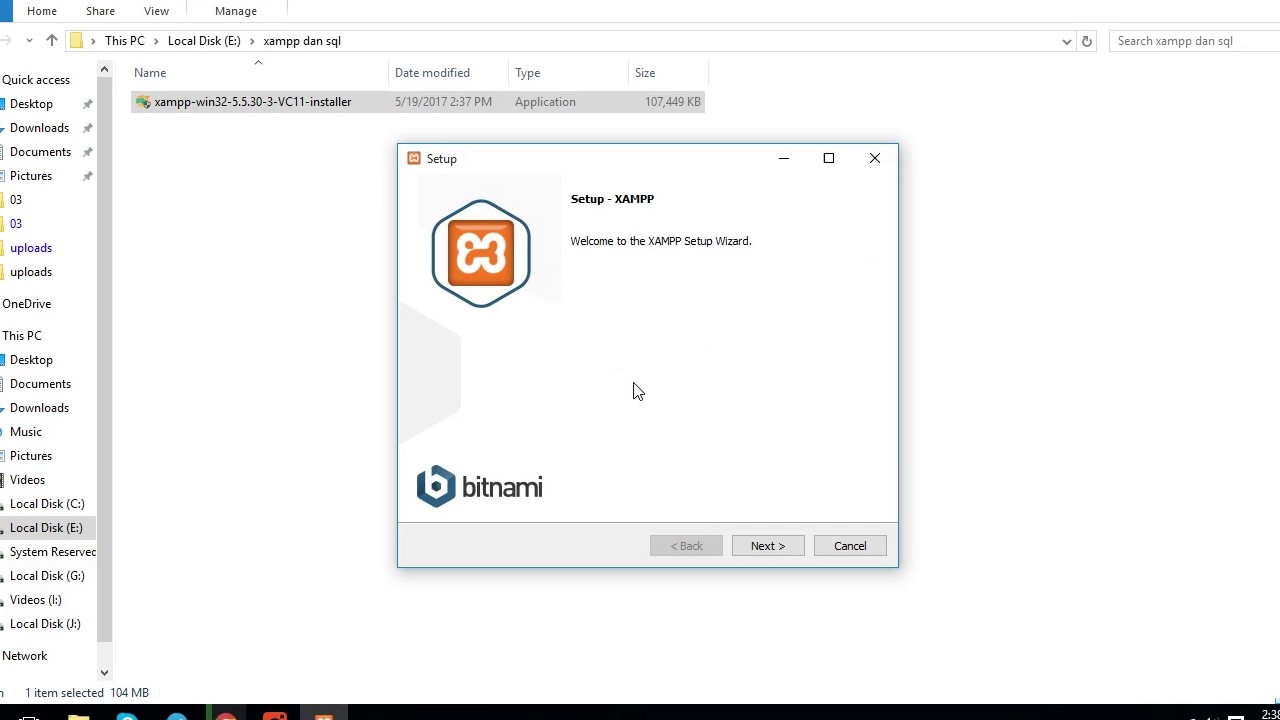Open Local Disk (J:) in navigation pane

45,624
